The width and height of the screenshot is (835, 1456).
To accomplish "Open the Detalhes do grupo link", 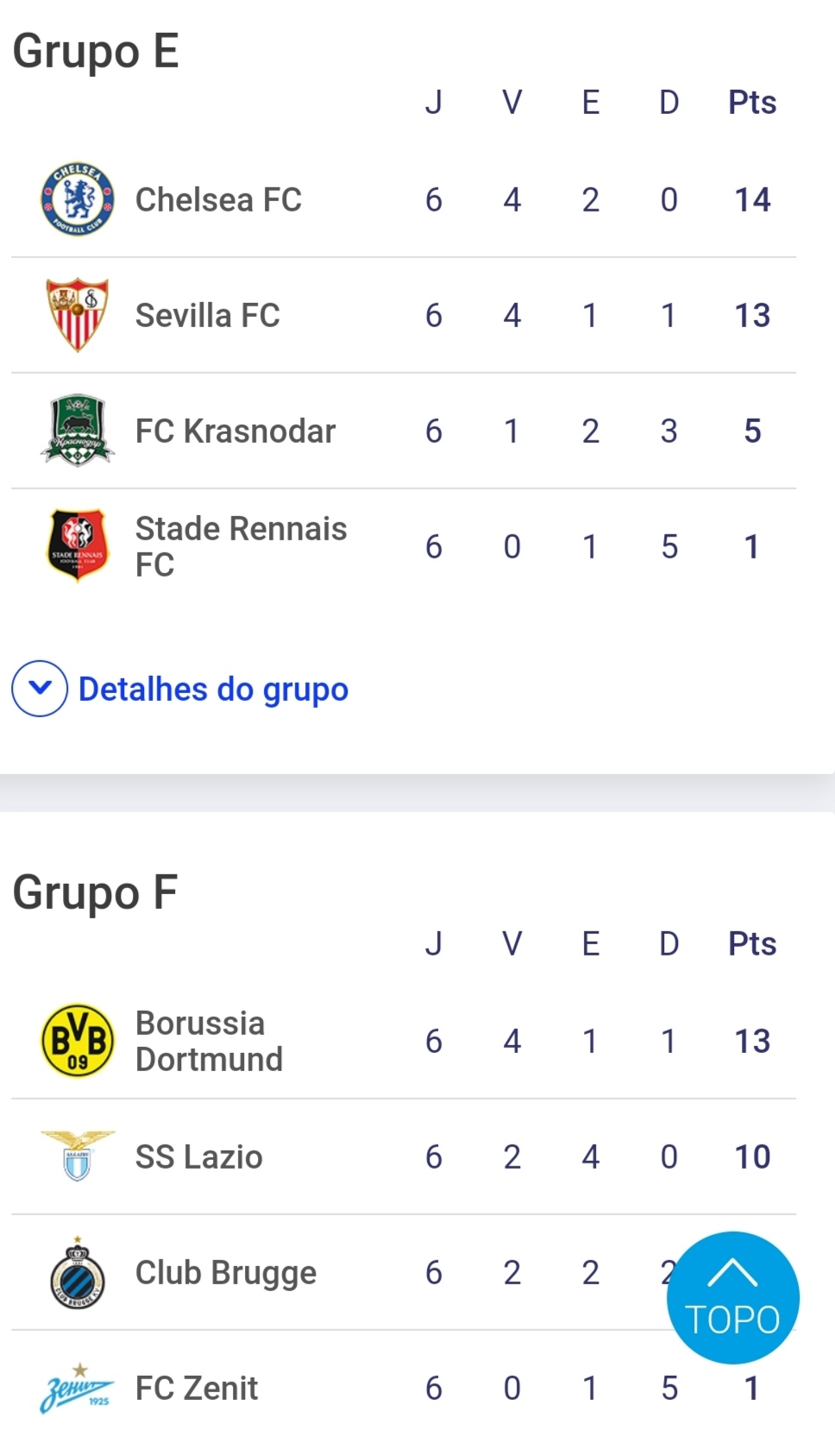I will coord(213,690).
